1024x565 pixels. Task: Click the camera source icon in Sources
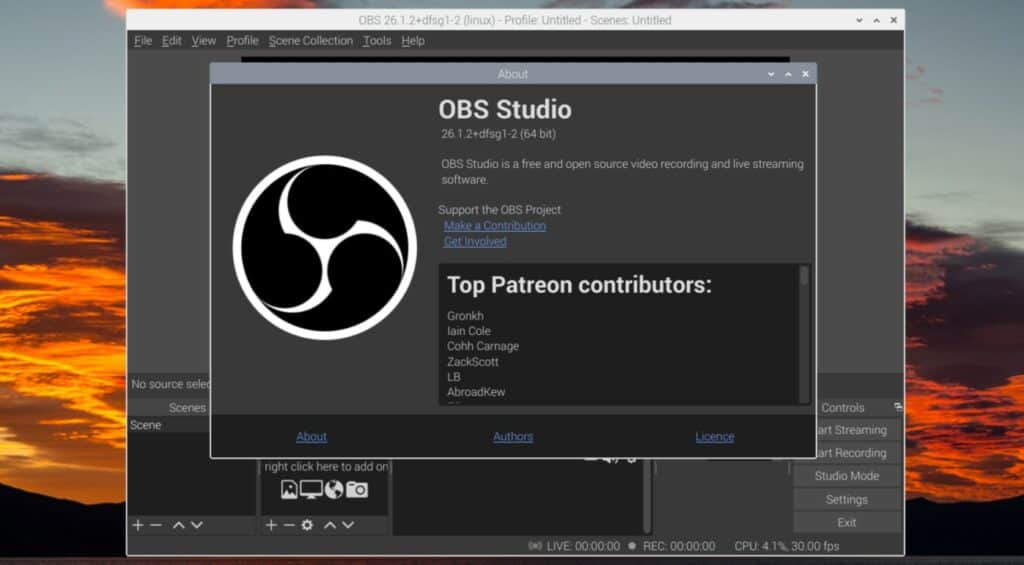pos(357,489)
